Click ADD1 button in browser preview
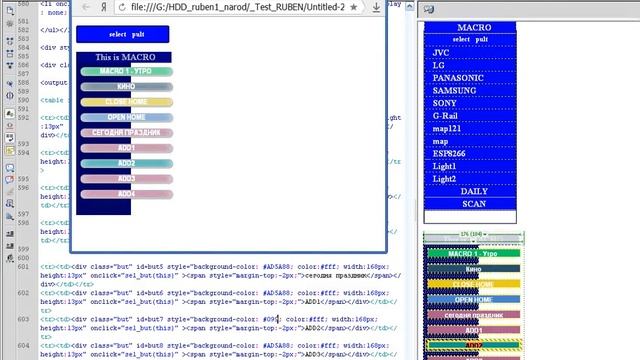This screenshot has width=640, height=360. pos(127,148)
